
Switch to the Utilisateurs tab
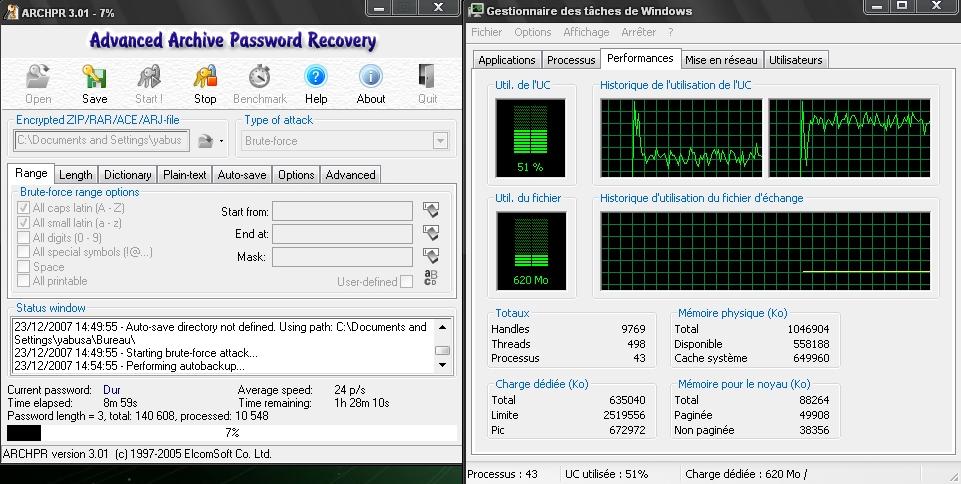(796, 60)
